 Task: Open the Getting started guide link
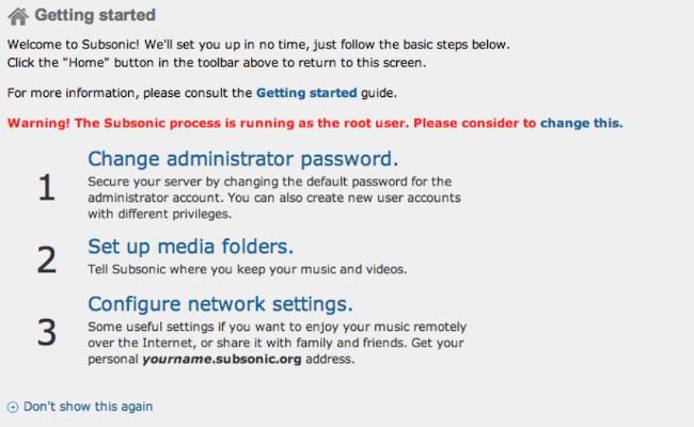306,93
